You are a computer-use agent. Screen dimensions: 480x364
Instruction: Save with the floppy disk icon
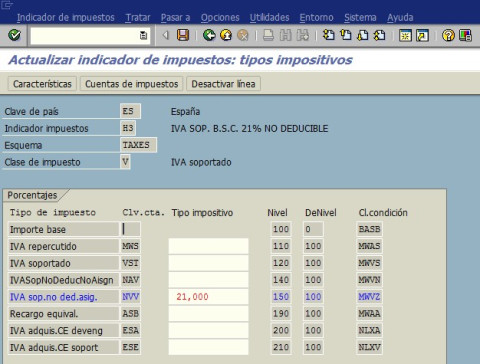coord(183,35)
